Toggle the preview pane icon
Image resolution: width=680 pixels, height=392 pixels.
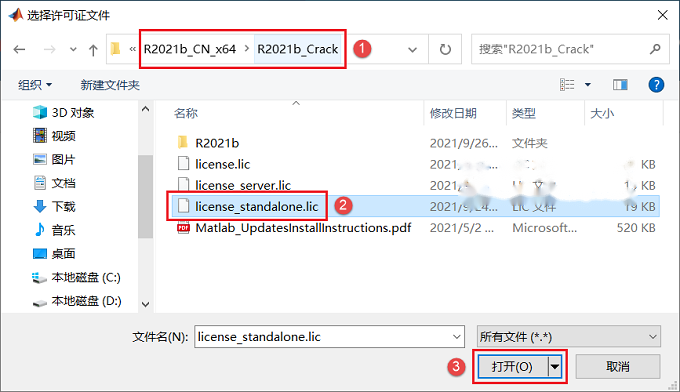[x=620, y=85]
